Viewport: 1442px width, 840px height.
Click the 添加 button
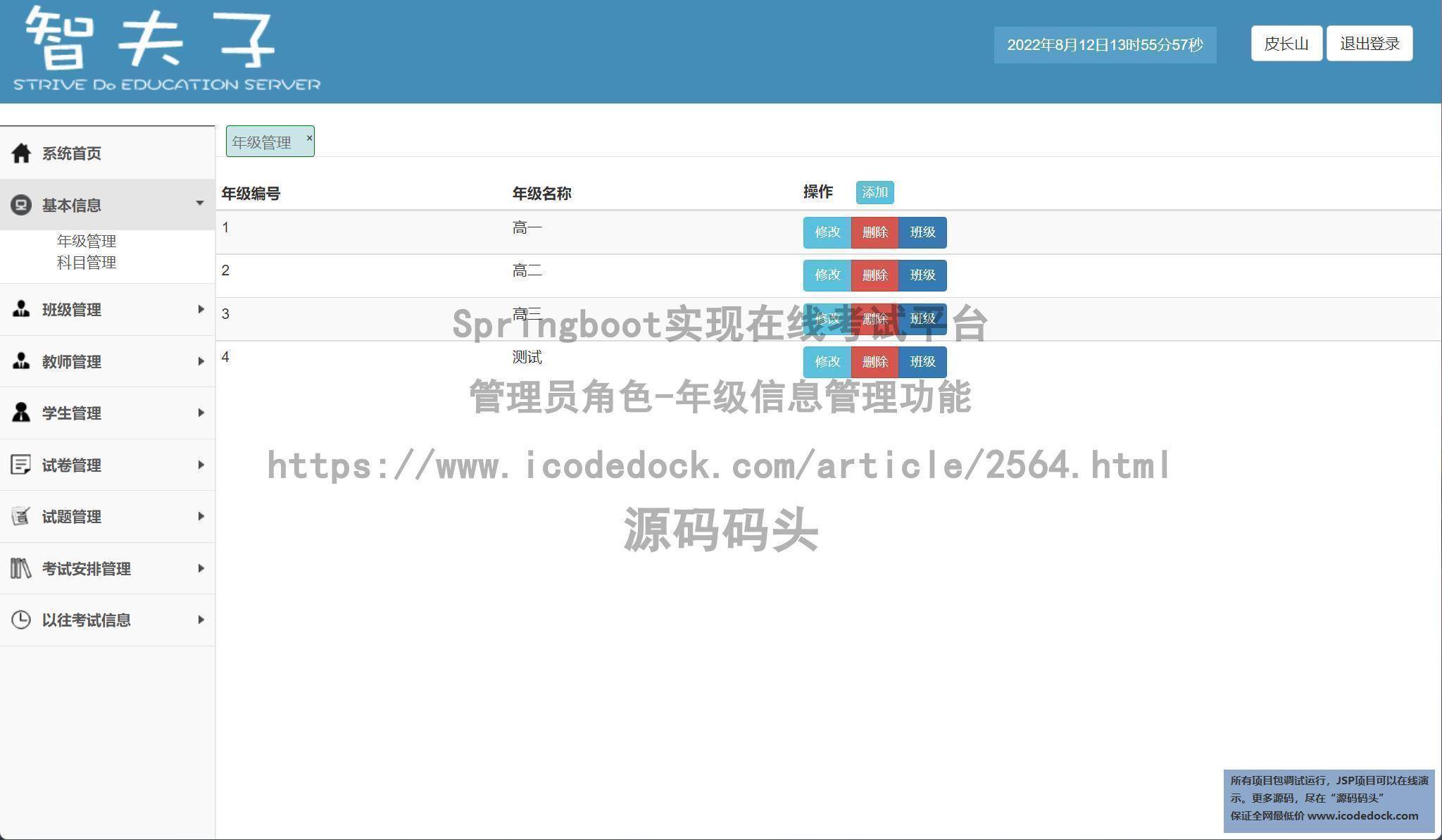(874, 192)
